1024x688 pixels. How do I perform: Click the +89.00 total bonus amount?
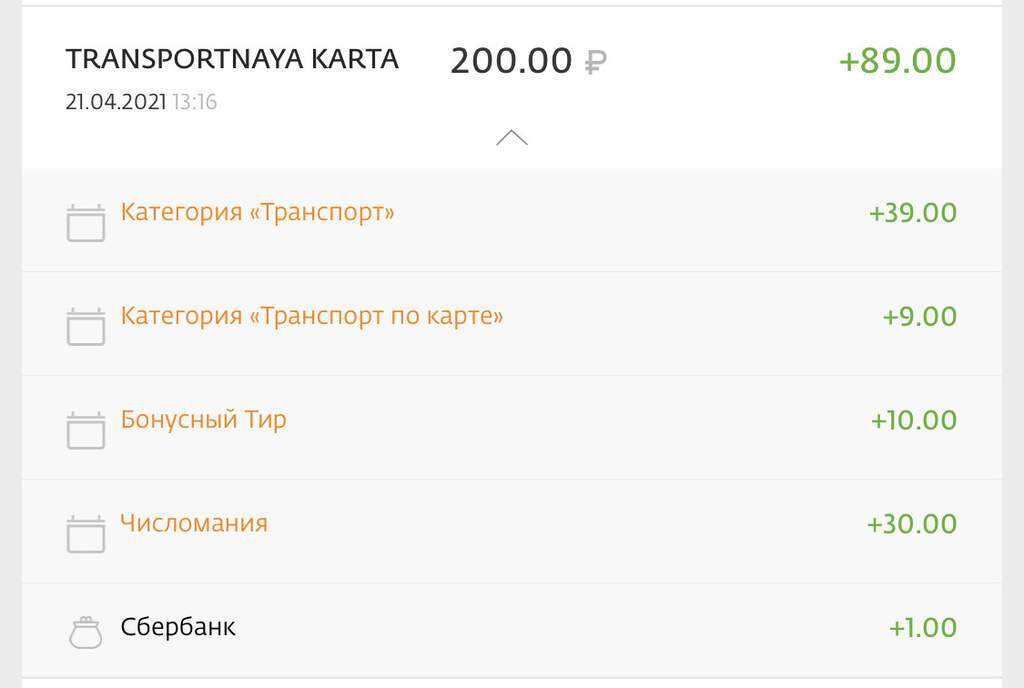(x=897, y=60)
